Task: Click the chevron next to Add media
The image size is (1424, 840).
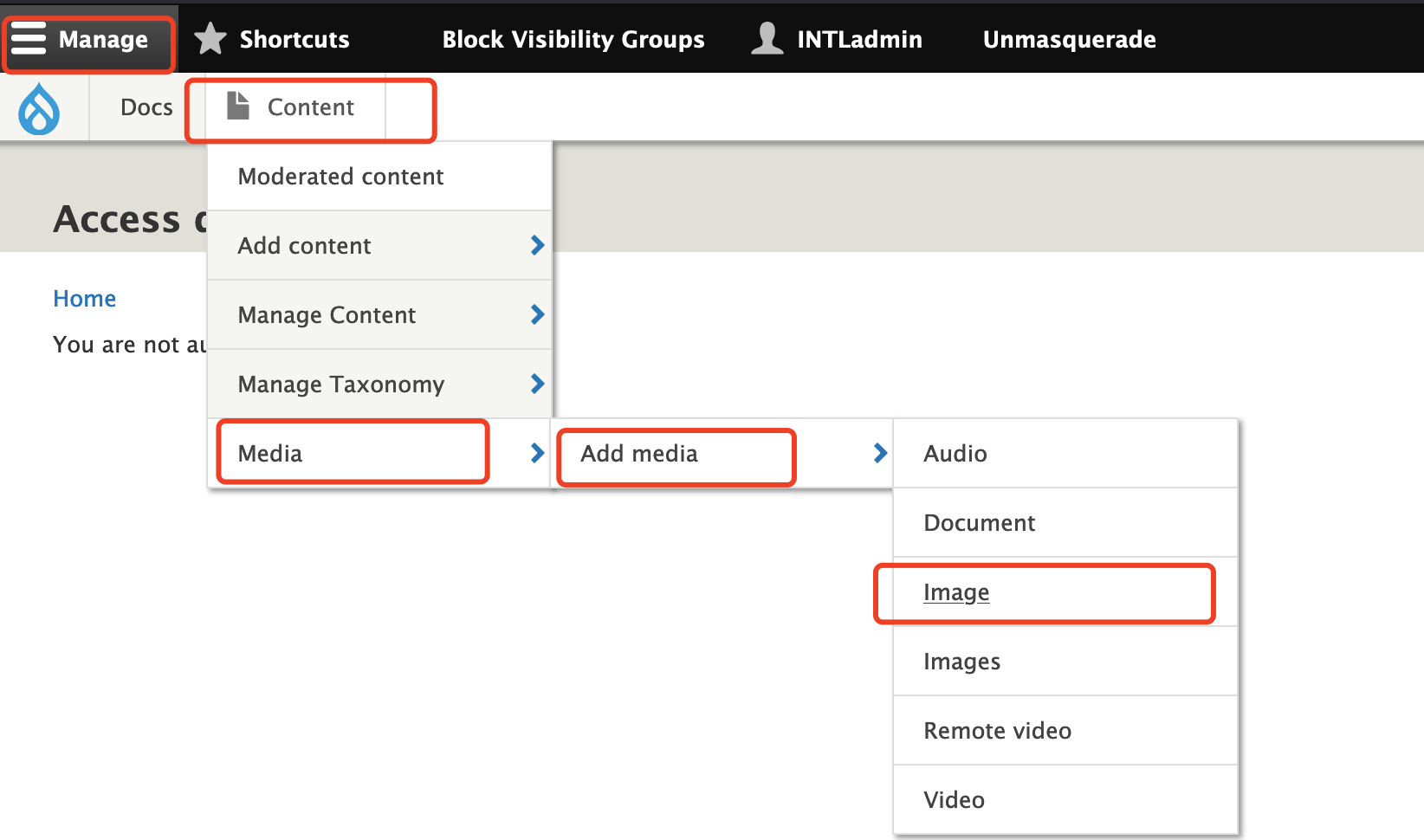Action: (880, 453)
